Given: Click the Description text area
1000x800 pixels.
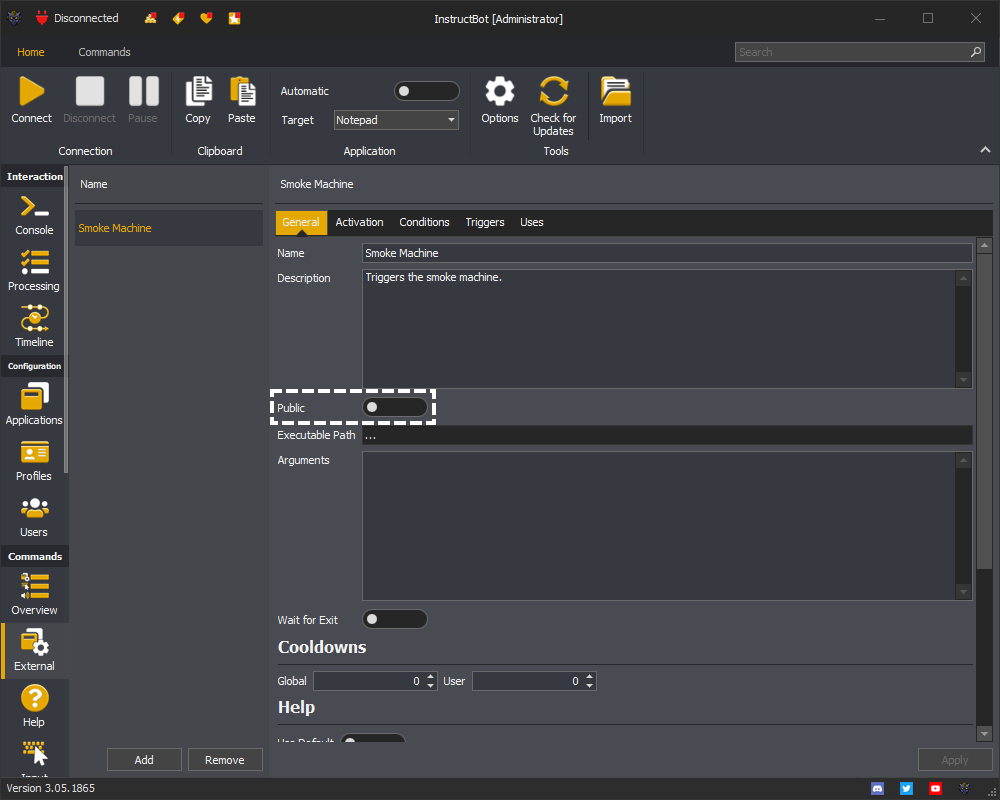Looking at the screenshot, I should click(x=659, y=329).
